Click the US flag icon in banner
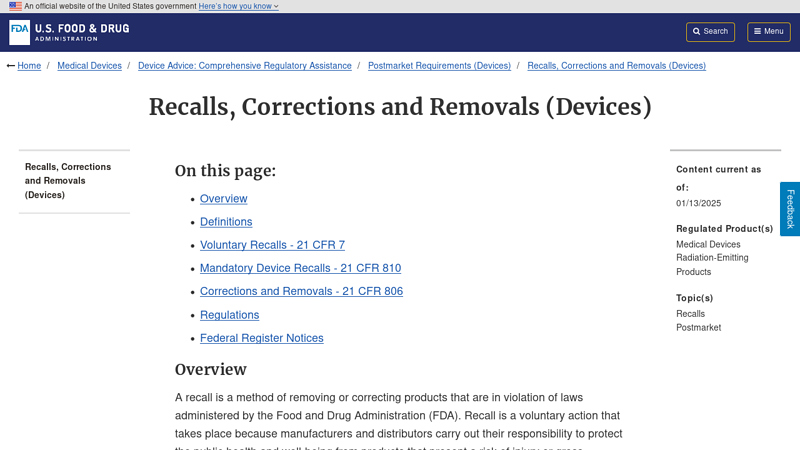800x450 pixels. click(x=15, y=6)
